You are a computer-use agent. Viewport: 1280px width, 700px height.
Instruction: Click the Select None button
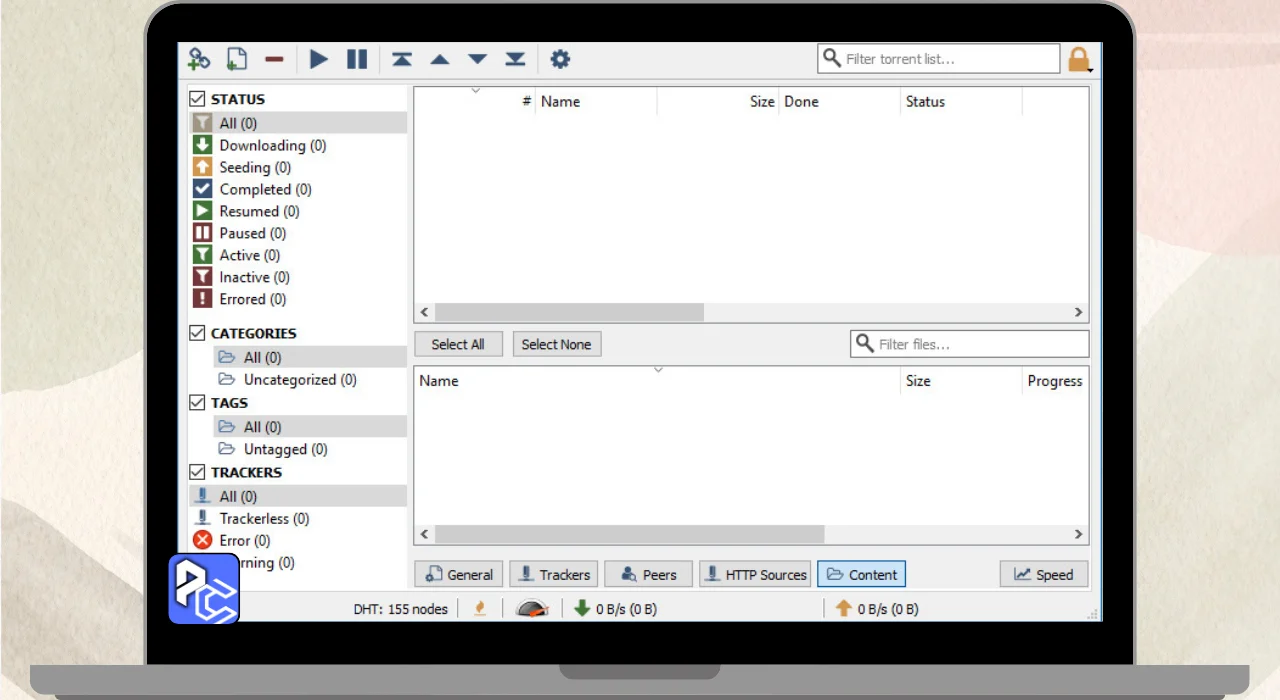pyautogui.click(x=556, y=344)
